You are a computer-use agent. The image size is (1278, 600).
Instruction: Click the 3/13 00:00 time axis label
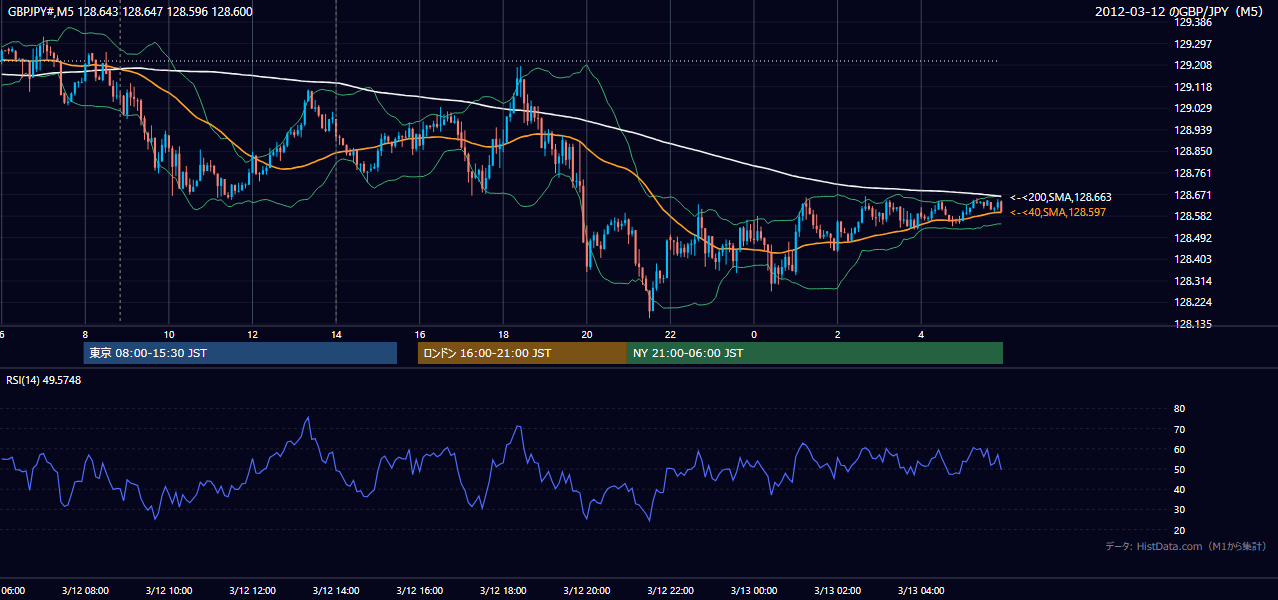point(754,590)
